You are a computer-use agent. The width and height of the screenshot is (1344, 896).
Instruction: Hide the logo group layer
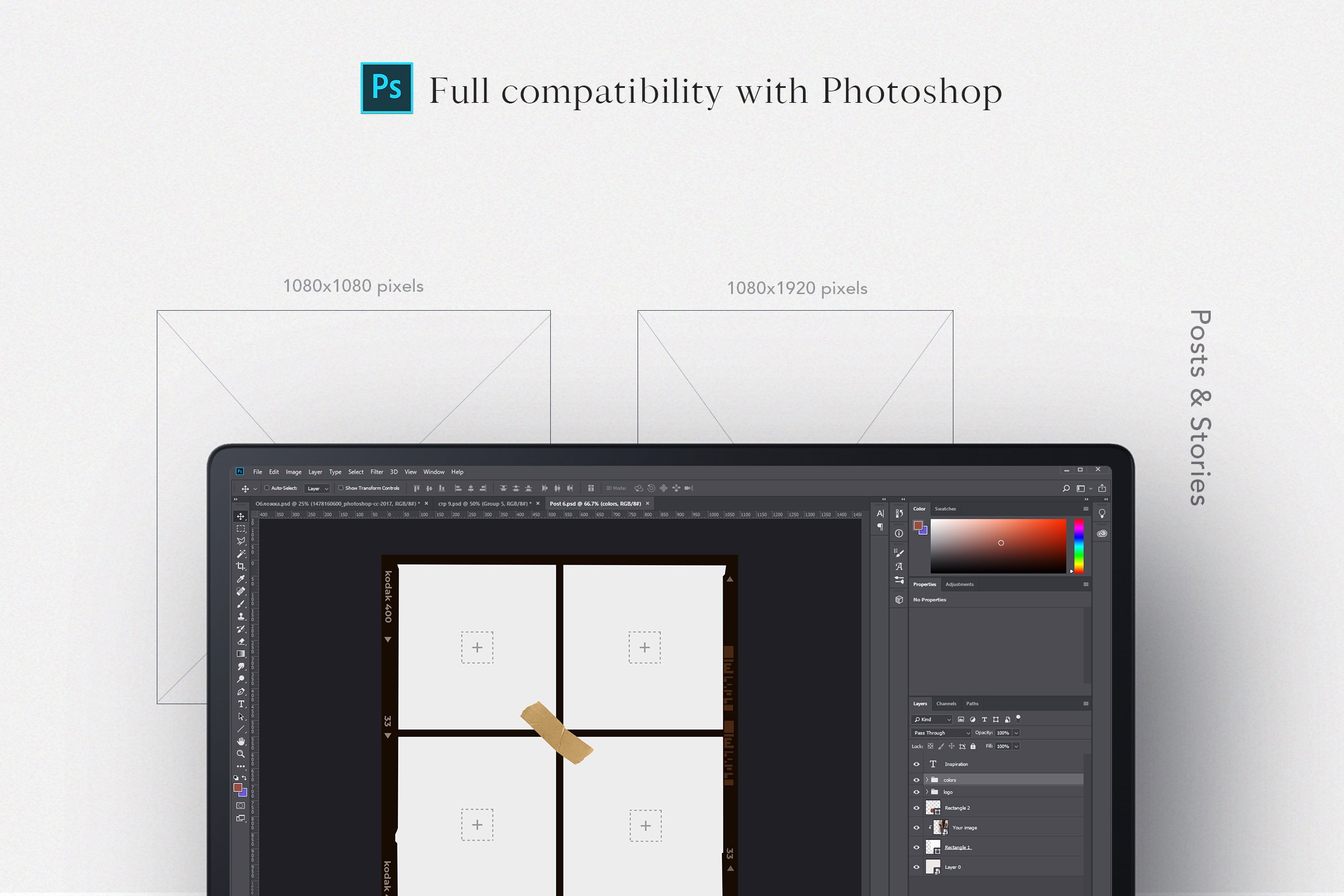[x=917, y=792]
